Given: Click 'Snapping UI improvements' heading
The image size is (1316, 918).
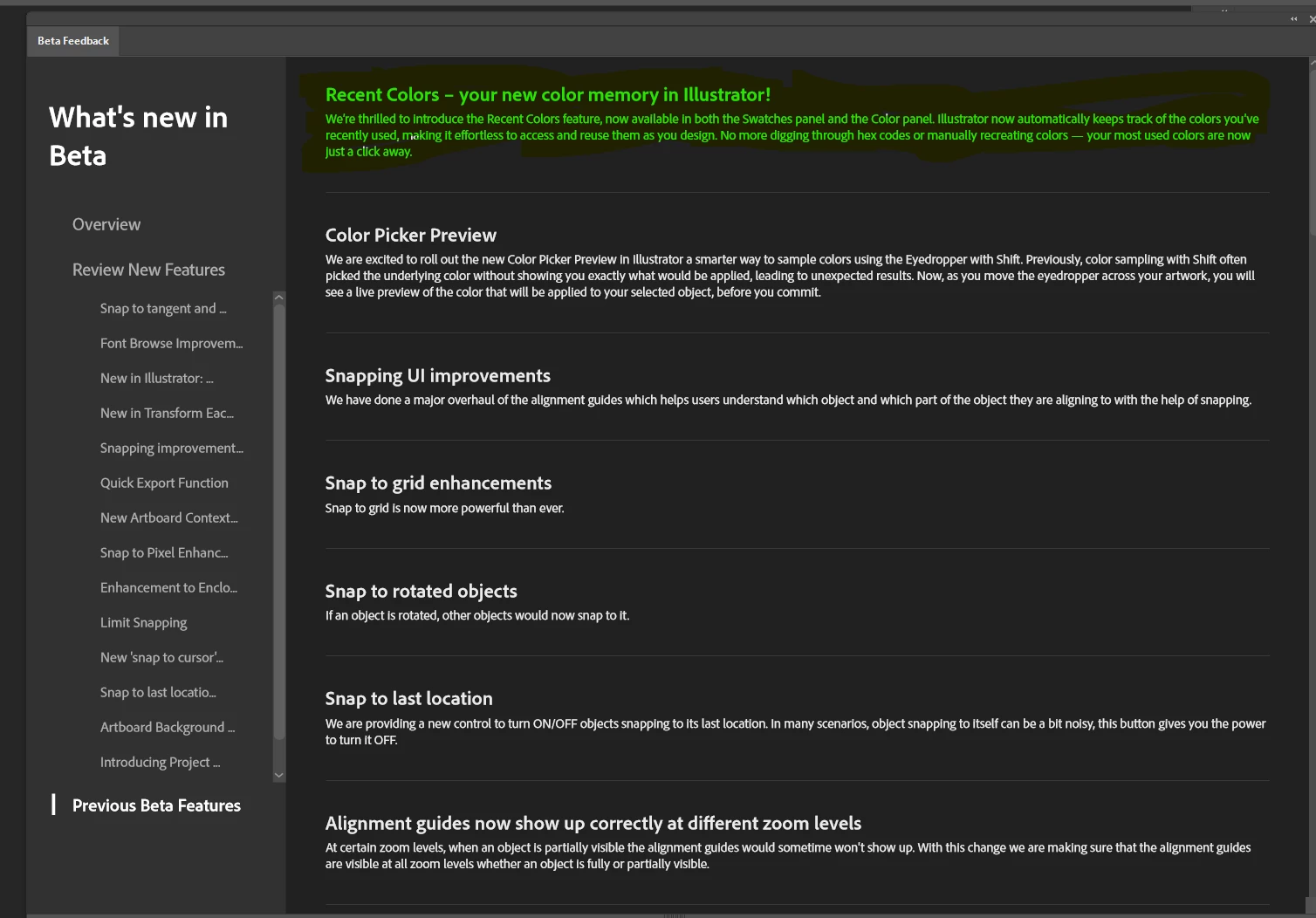Looking at the screenshot, I should pos(437,375).
